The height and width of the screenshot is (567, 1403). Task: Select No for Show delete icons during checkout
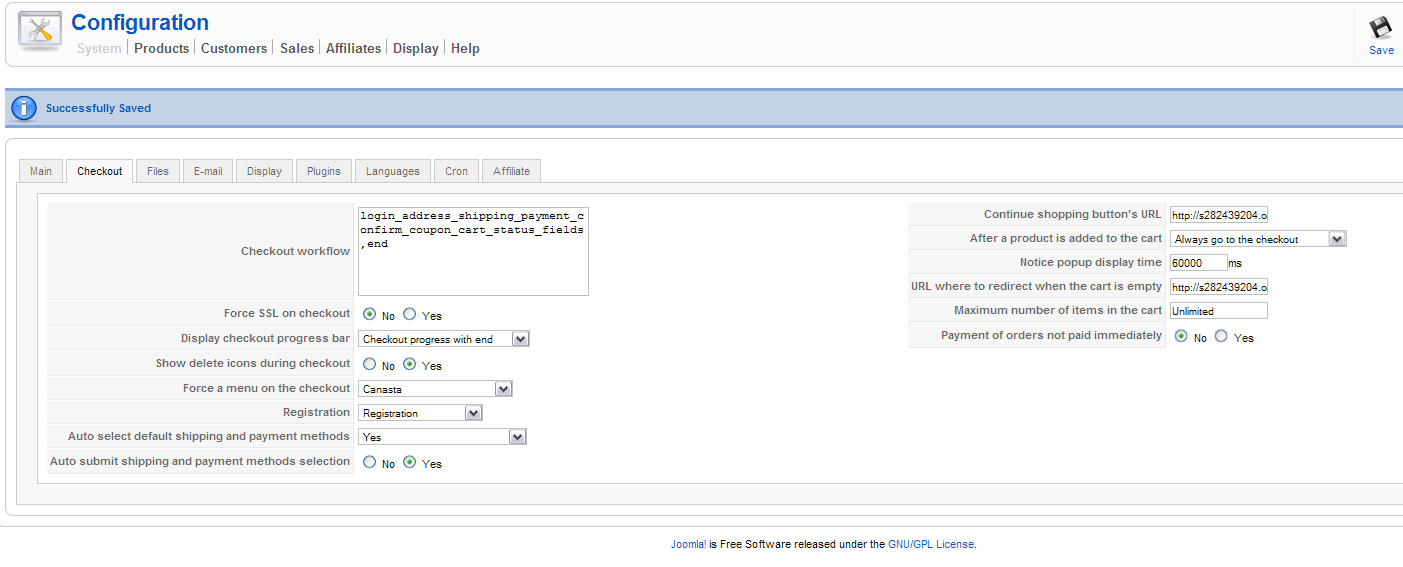pos(370,364)
